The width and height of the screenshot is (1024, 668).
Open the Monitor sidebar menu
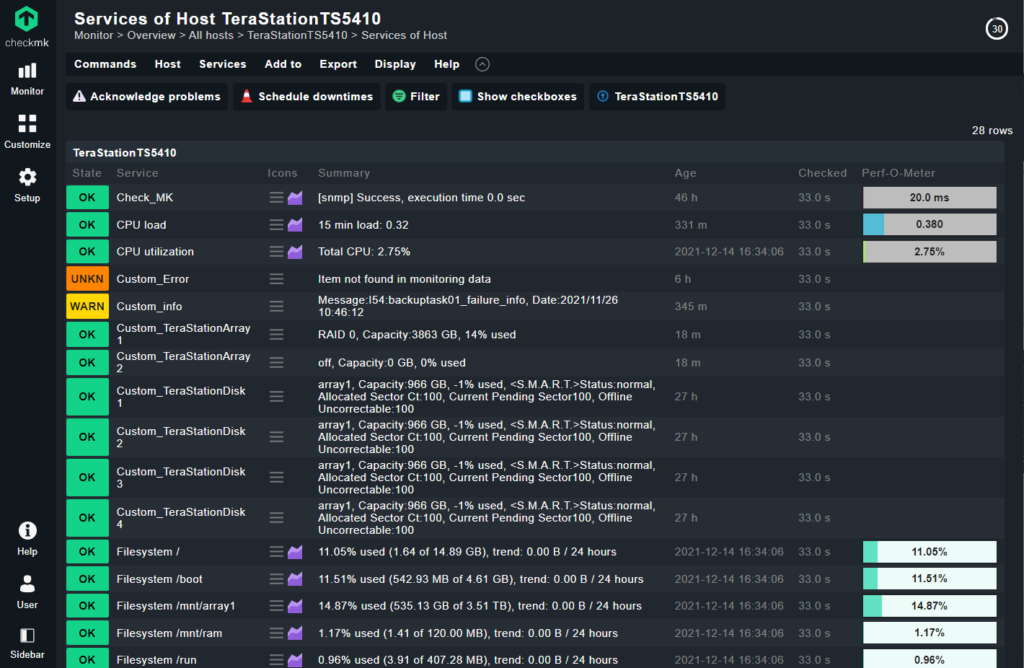coord(27,79)
